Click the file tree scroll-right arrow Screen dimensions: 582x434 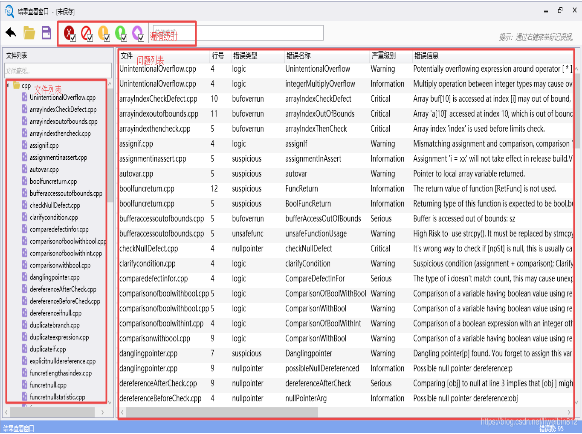tap(103, 412)
